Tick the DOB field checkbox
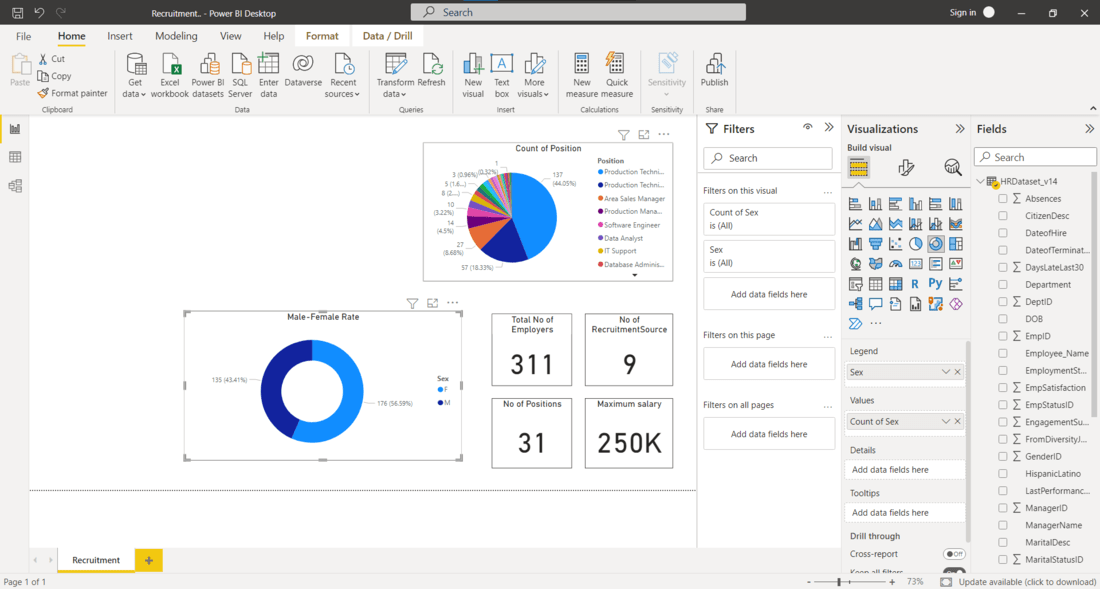 click(x=1002, y=319)
